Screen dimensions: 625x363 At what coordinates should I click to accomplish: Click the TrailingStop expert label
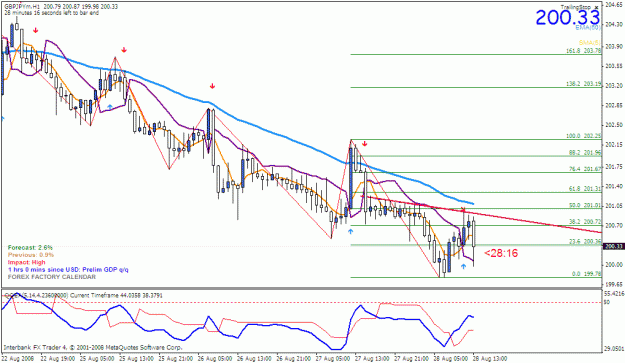point(576,8)
